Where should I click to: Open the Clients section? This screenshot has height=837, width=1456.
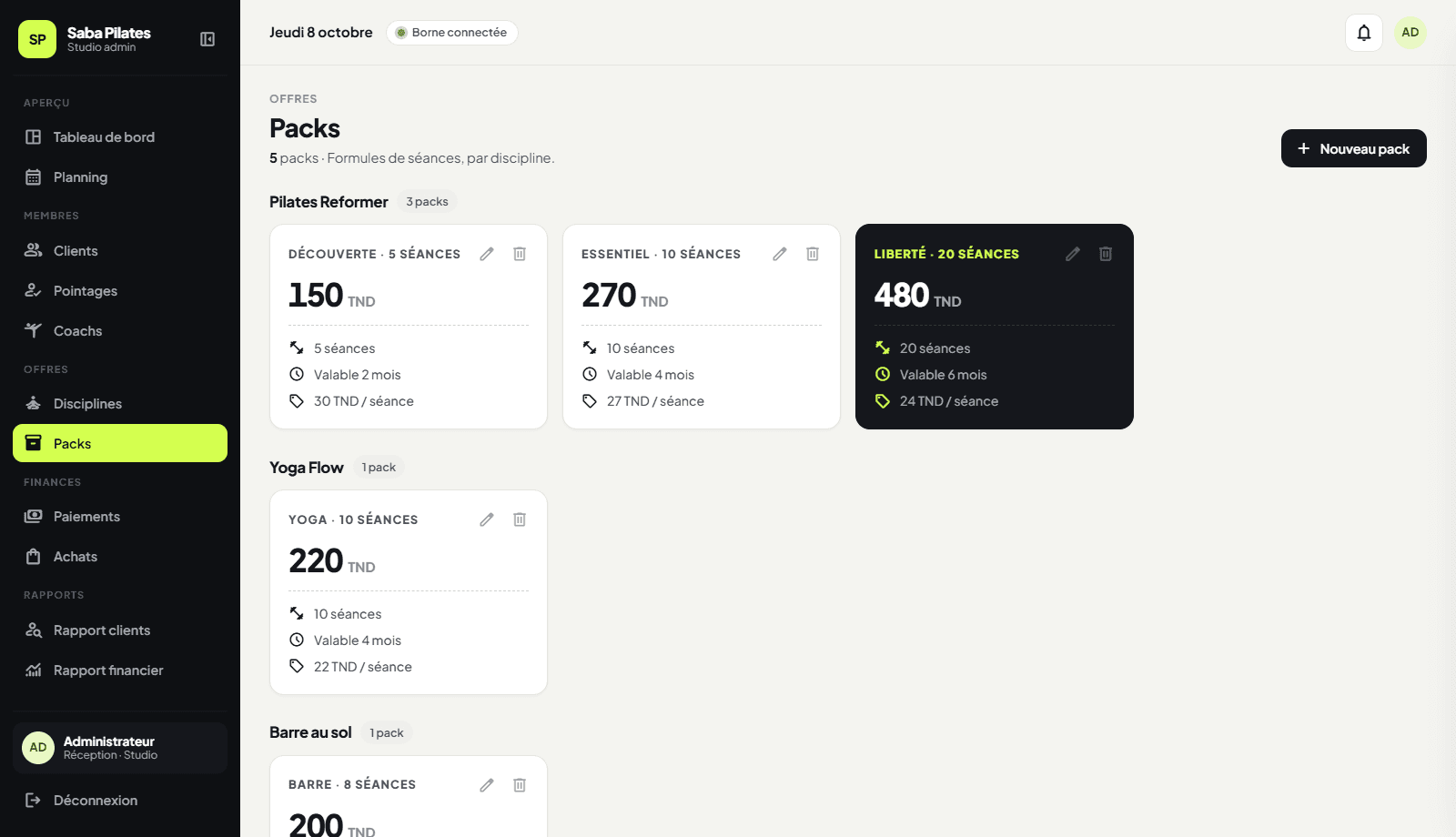point(120,250)
